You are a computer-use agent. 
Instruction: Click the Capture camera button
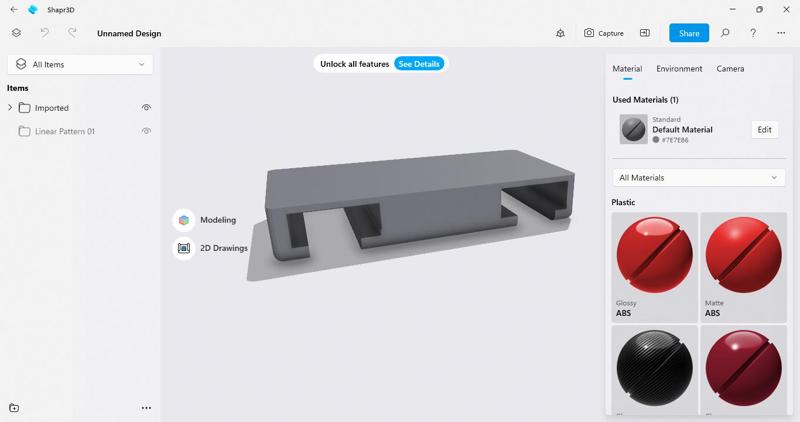tap(604, 33)
